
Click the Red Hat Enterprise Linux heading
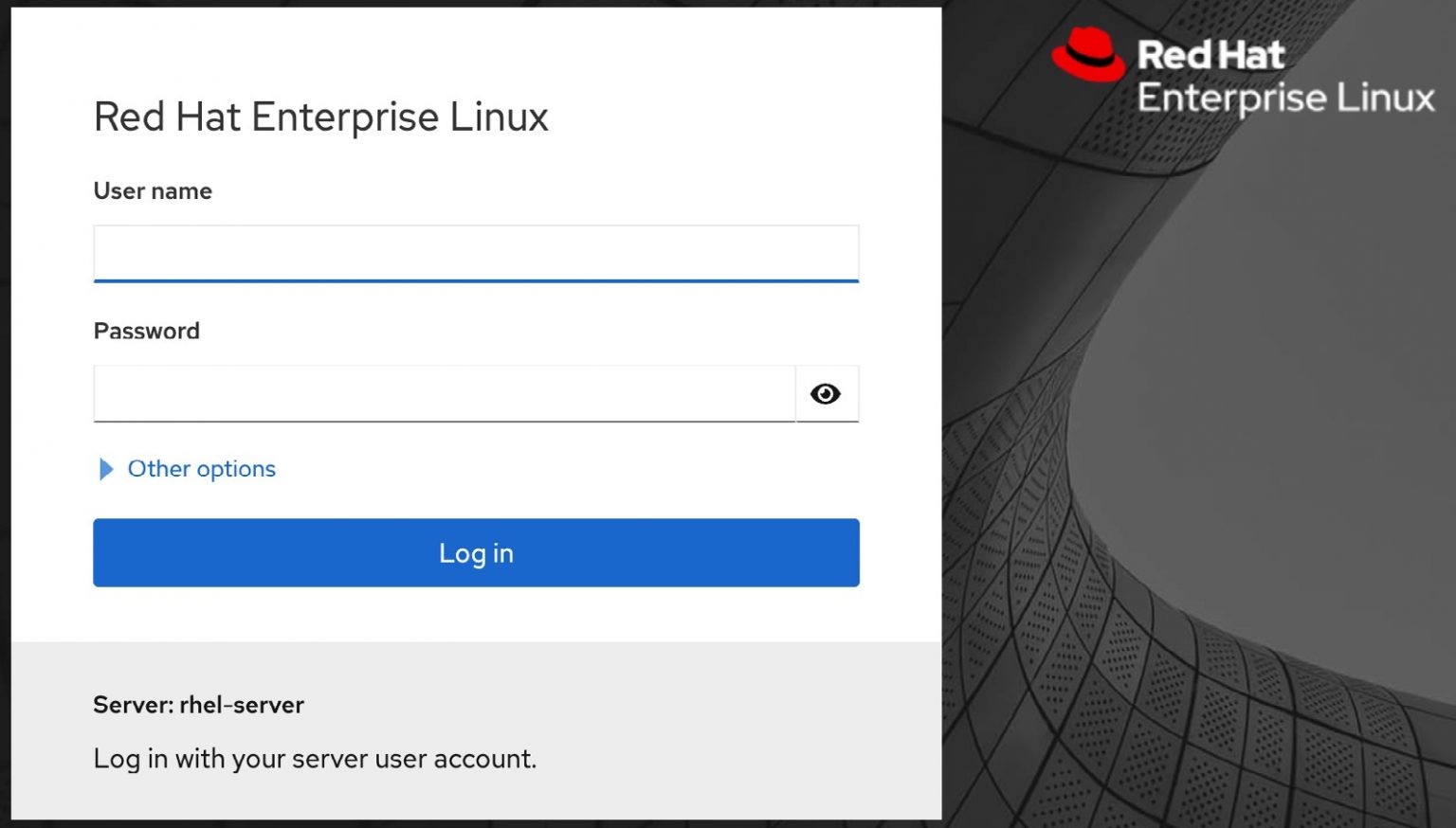320,117
